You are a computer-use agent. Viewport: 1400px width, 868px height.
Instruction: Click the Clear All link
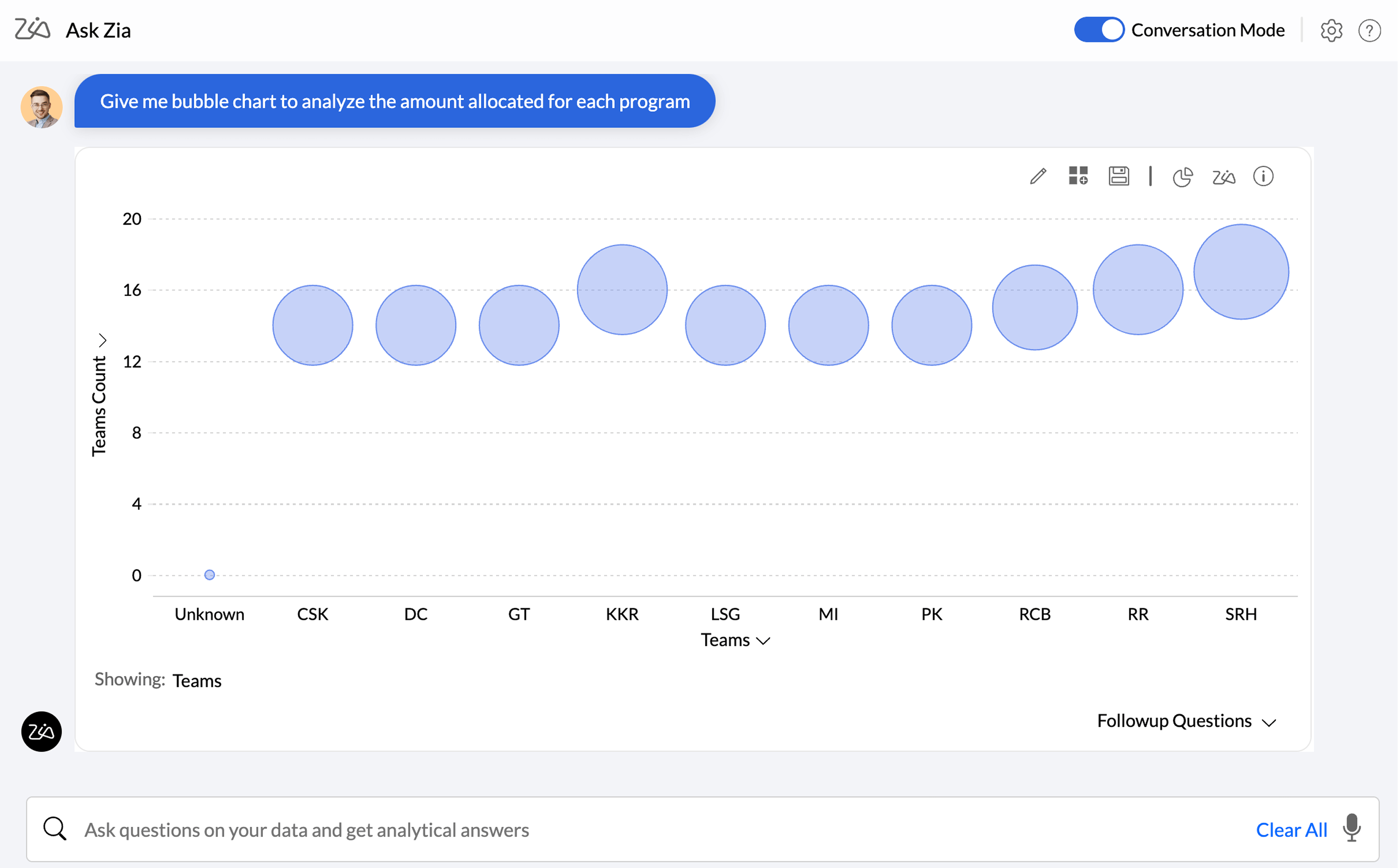click(1291, 830)
